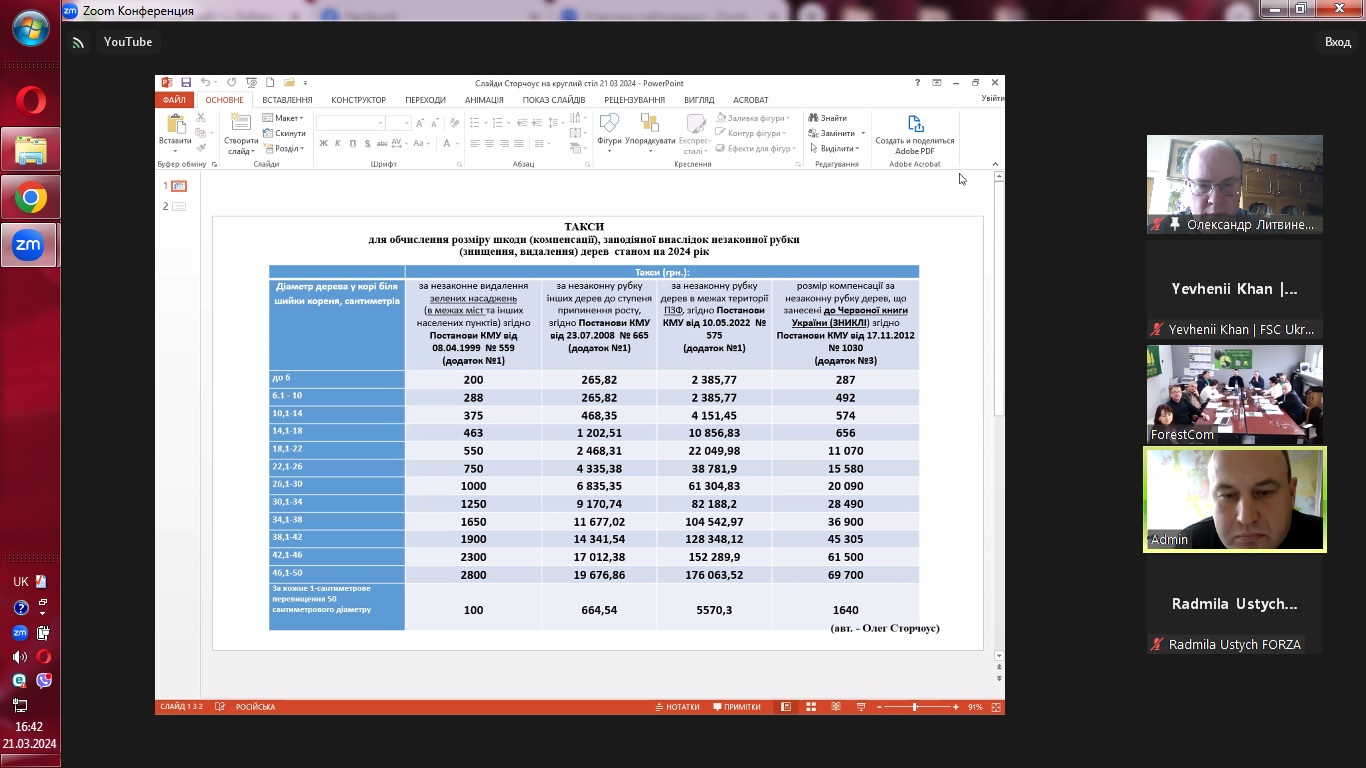This screenshot has width=1366, height=768.
Task: Switch to Reading view
Action: tap(836, 707)
